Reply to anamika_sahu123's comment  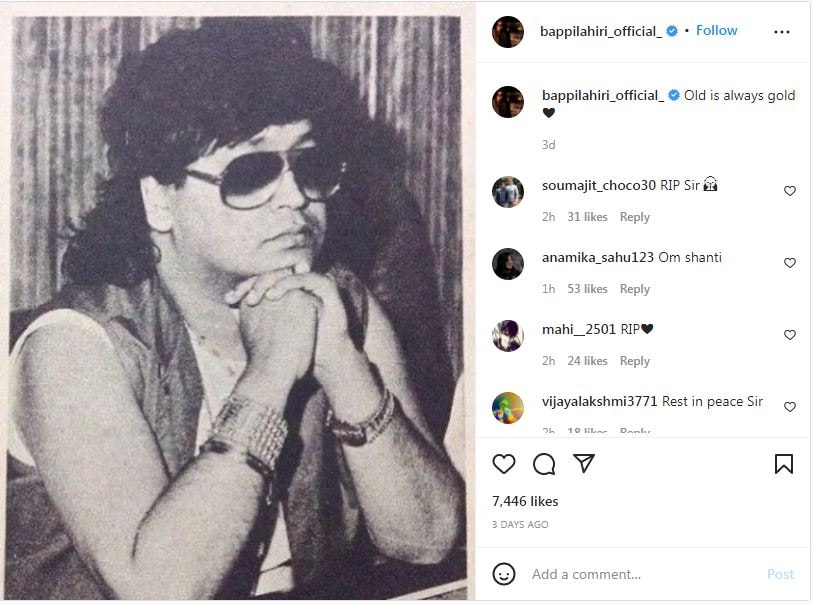(x=635, y=289)
